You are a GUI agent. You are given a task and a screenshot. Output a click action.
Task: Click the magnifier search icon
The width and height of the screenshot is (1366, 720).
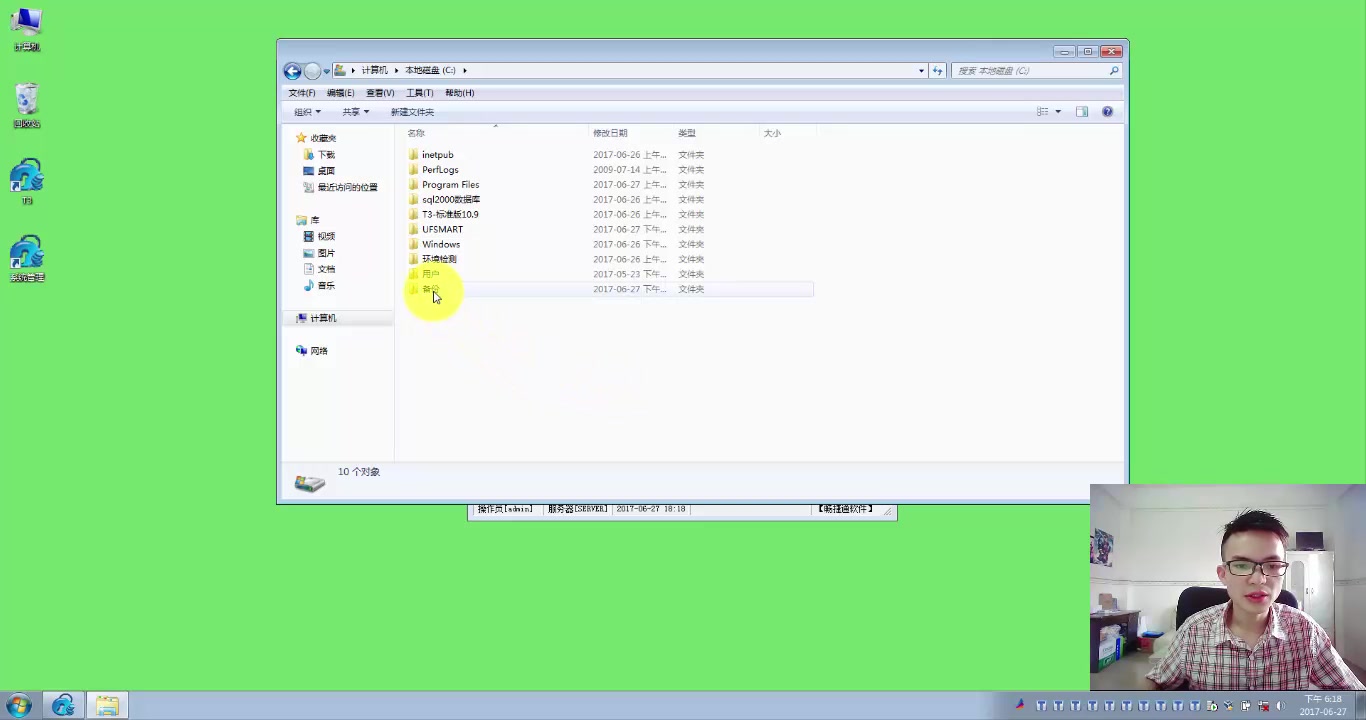(x=1114, y=71)
